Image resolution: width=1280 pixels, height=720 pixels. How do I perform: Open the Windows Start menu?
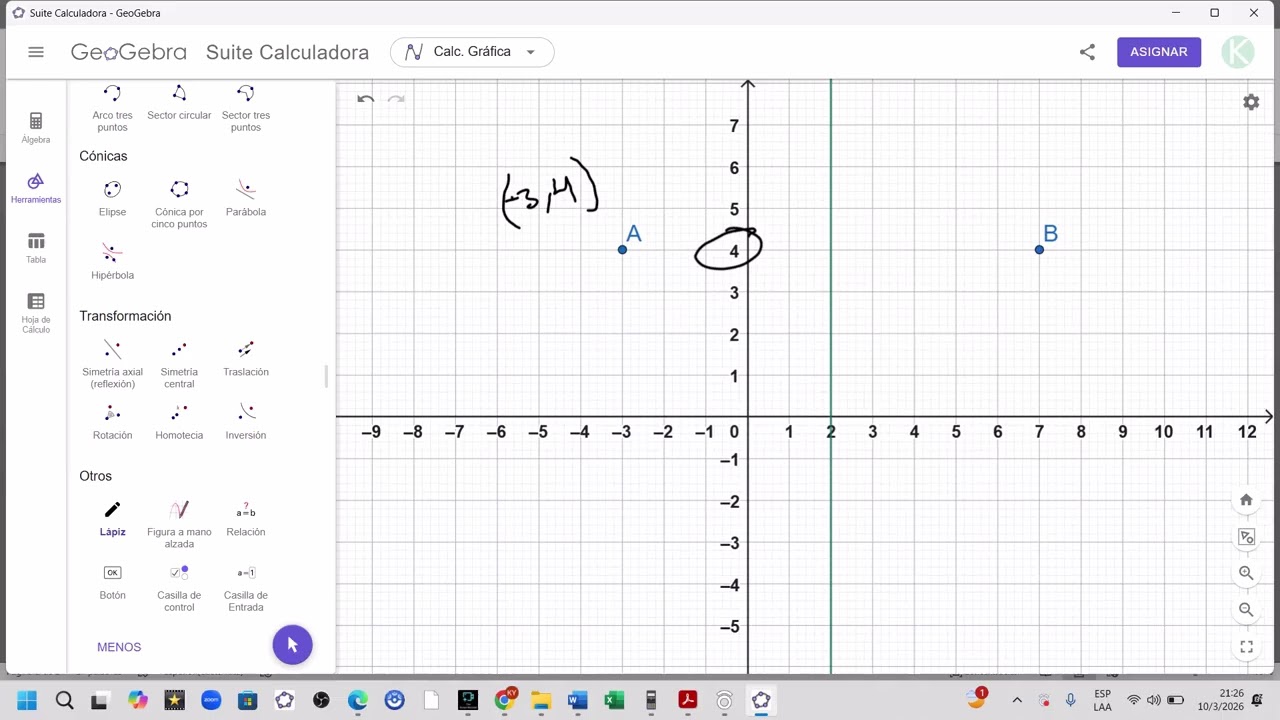coord(27,700)
